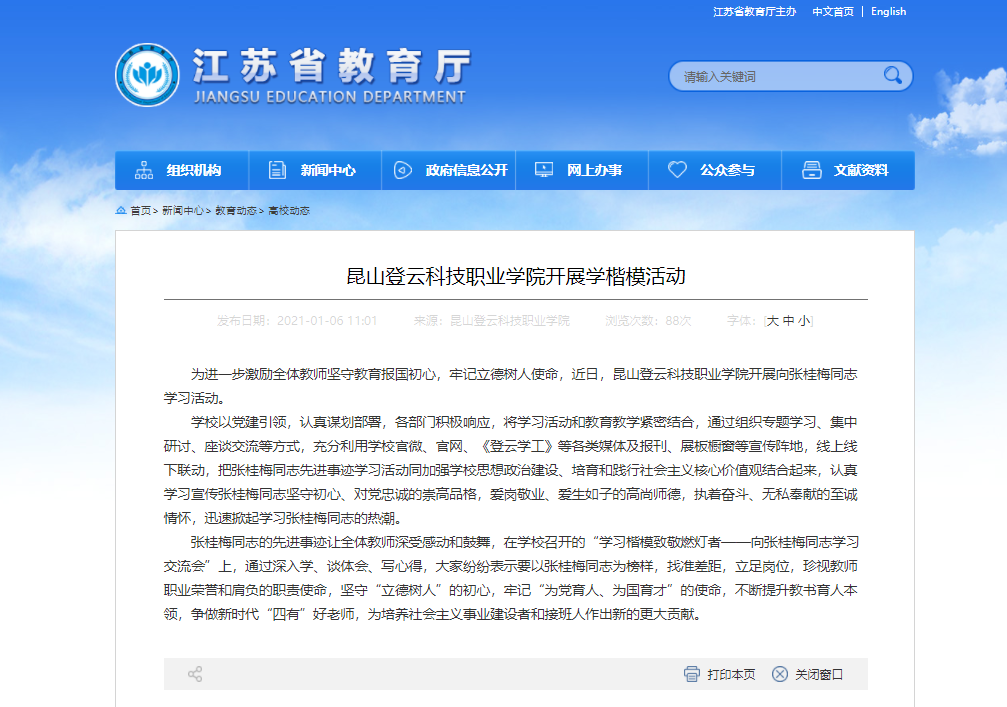Click the 文献资料 printer-like icon

click(812, 170)
